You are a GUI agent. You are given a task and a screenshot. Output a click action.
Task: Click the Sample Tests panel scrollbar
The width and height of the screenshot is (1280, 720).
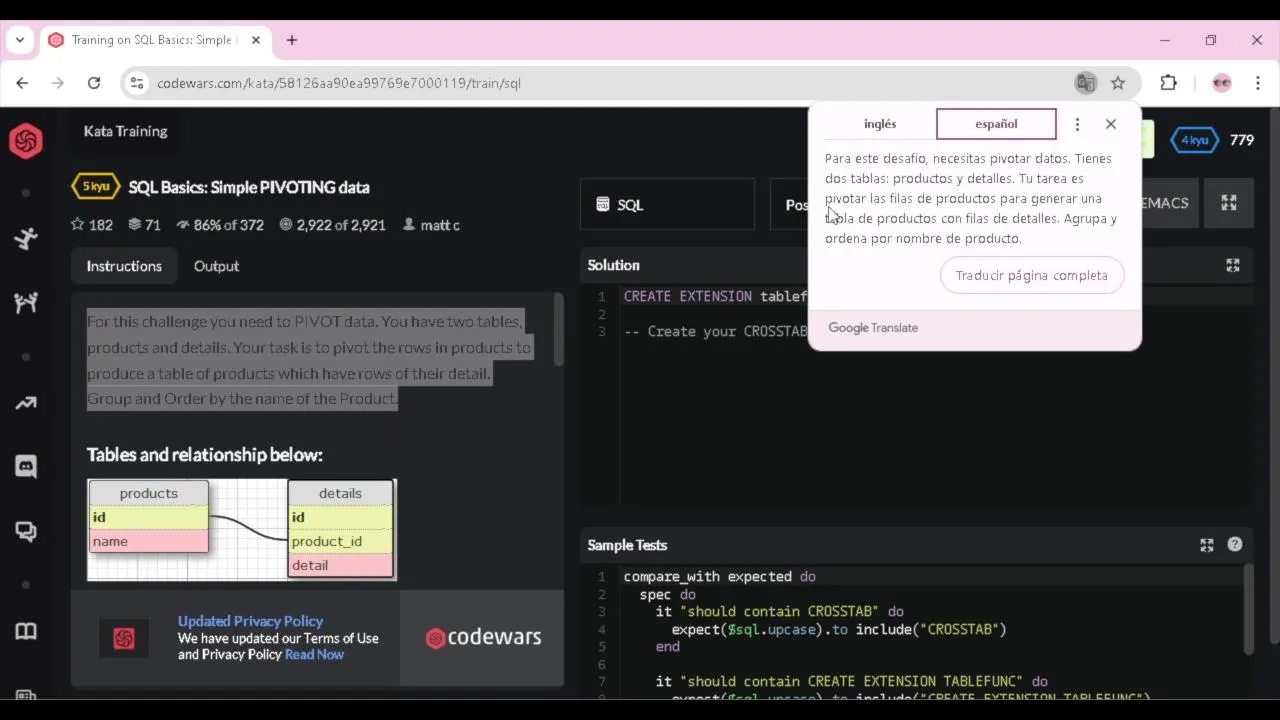coord(1248,608)
